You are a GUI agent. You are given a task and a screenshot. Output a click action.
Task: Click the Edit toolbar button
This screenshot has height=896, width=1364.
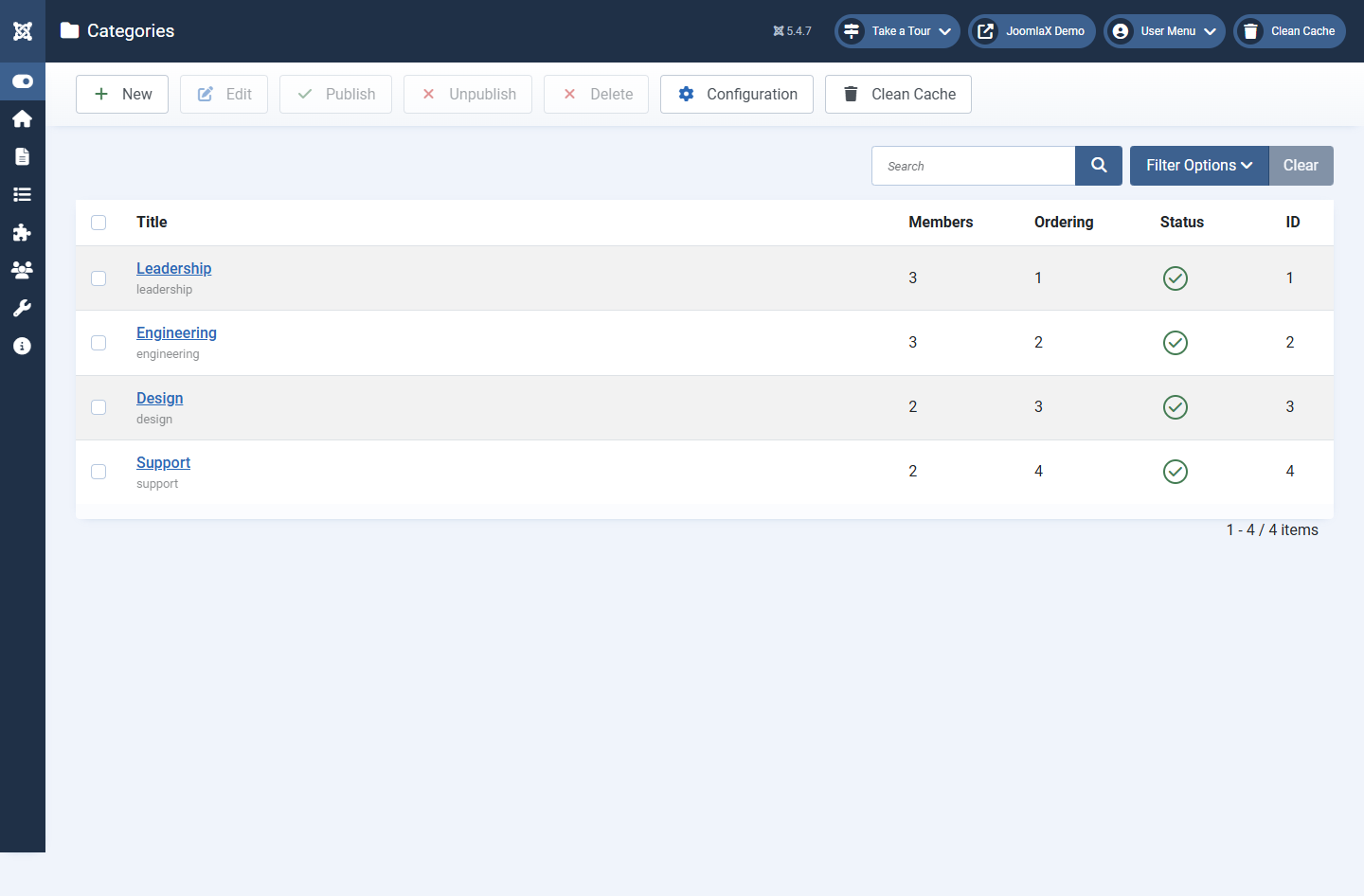click(x=224, y=94)
